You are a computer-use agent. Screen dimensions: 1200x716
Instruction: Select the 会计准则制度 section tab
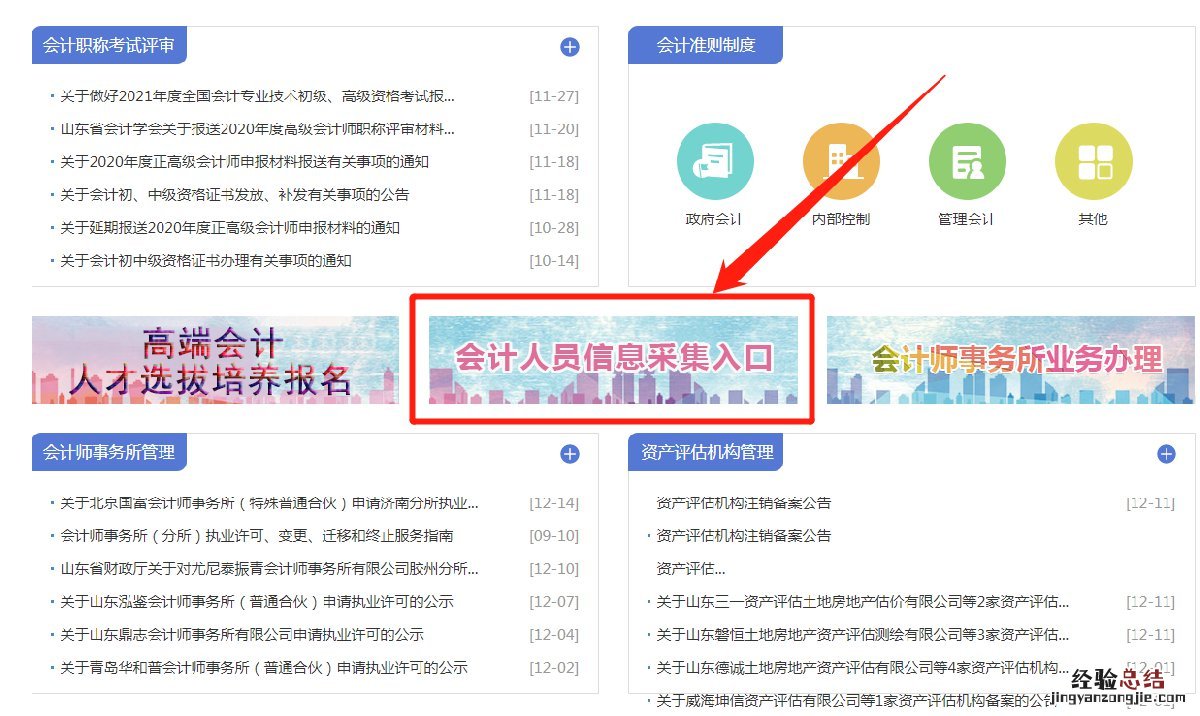tap(705, 45)
